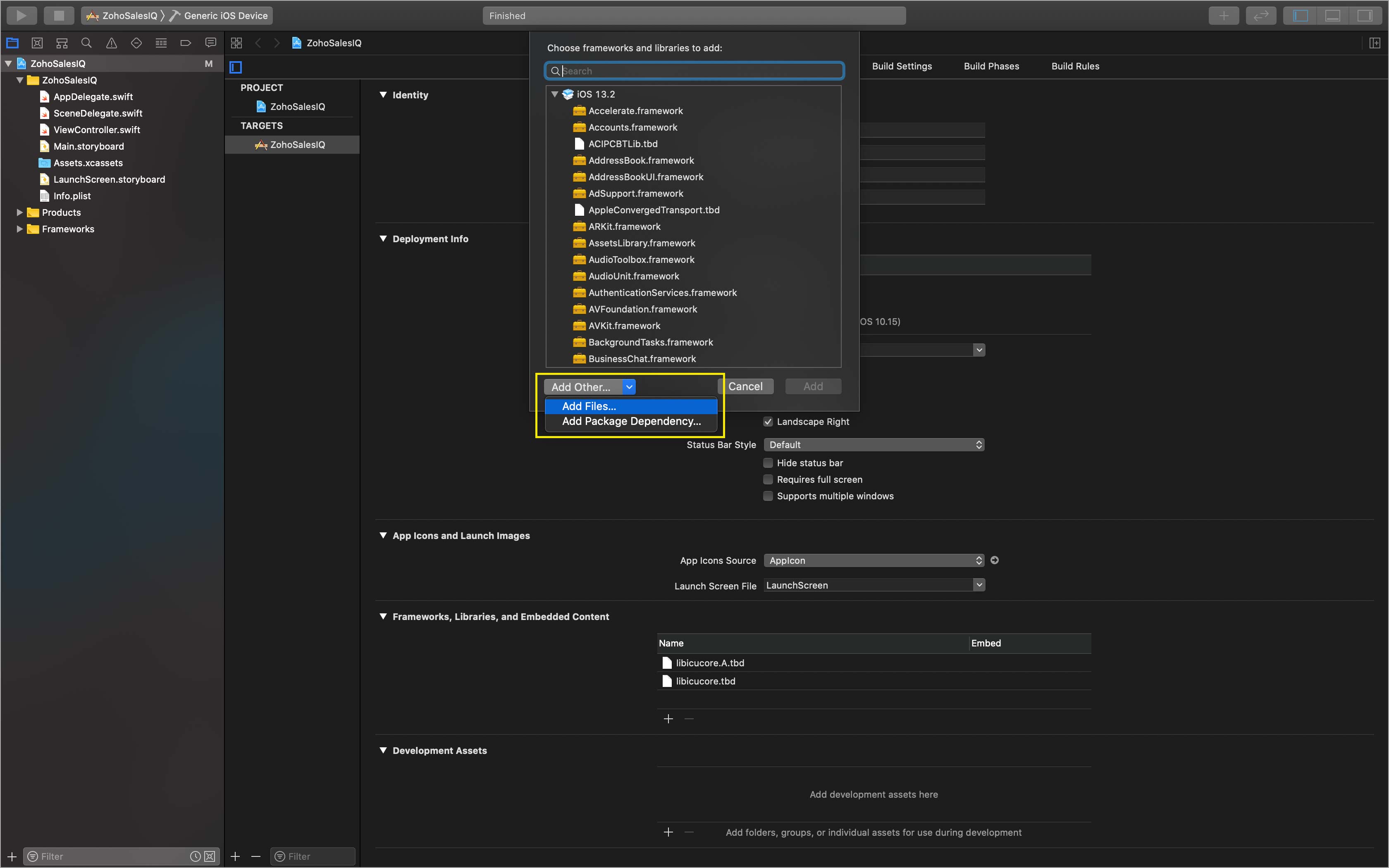Screen dimensions: 1389x868
Task: Open the debug navigator
Action: click(161, 43)
